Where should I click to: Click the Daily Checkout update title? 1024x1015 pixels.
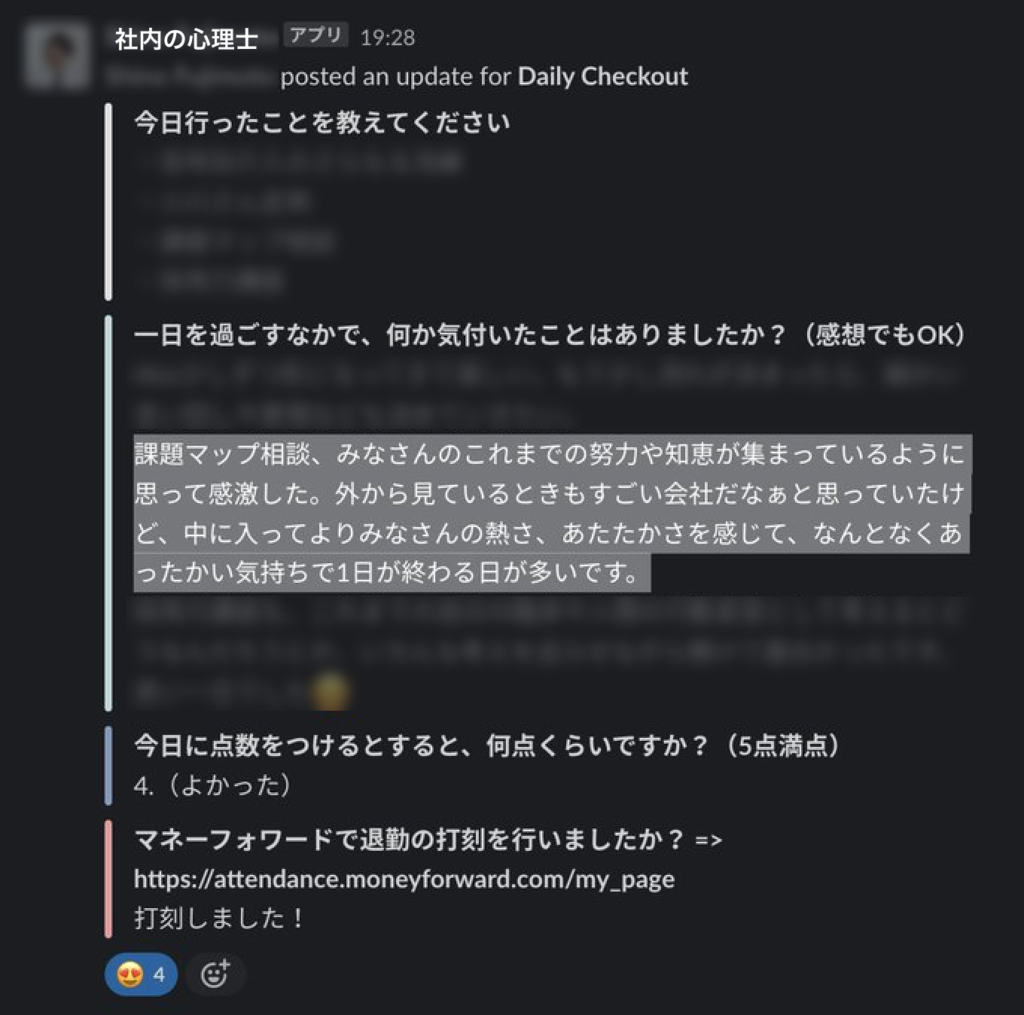coord(602,76)
